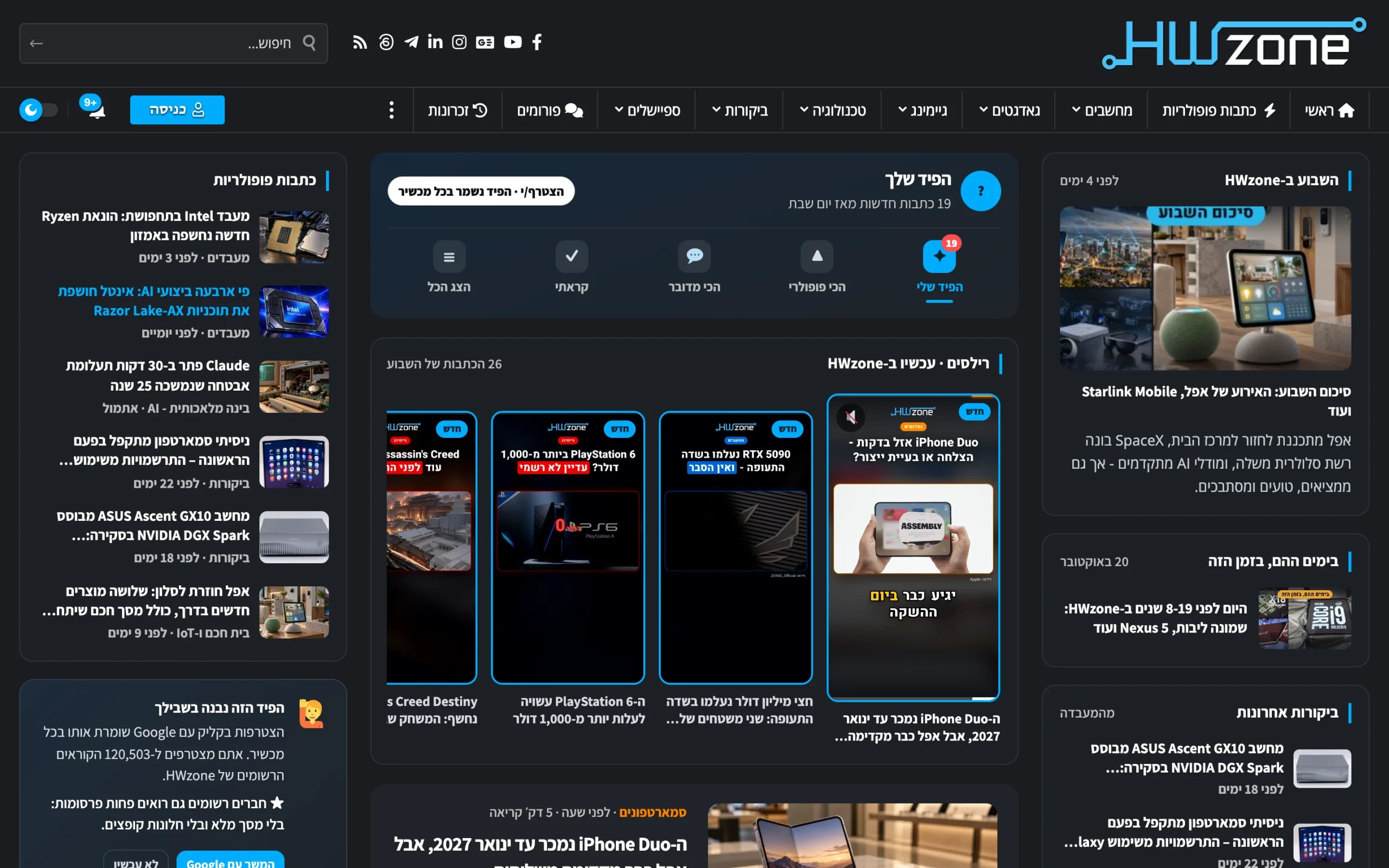
Task: Open the Threads profile icon
Action: 386,42
